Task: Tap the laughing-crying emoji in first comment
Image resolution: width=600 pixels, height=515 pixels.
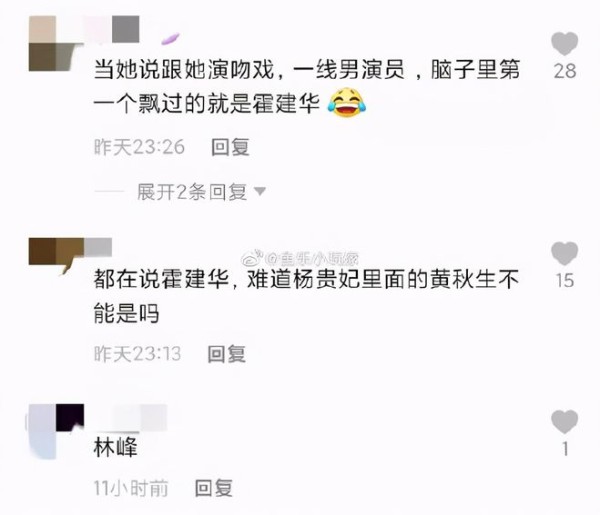Action: [347, 103]
